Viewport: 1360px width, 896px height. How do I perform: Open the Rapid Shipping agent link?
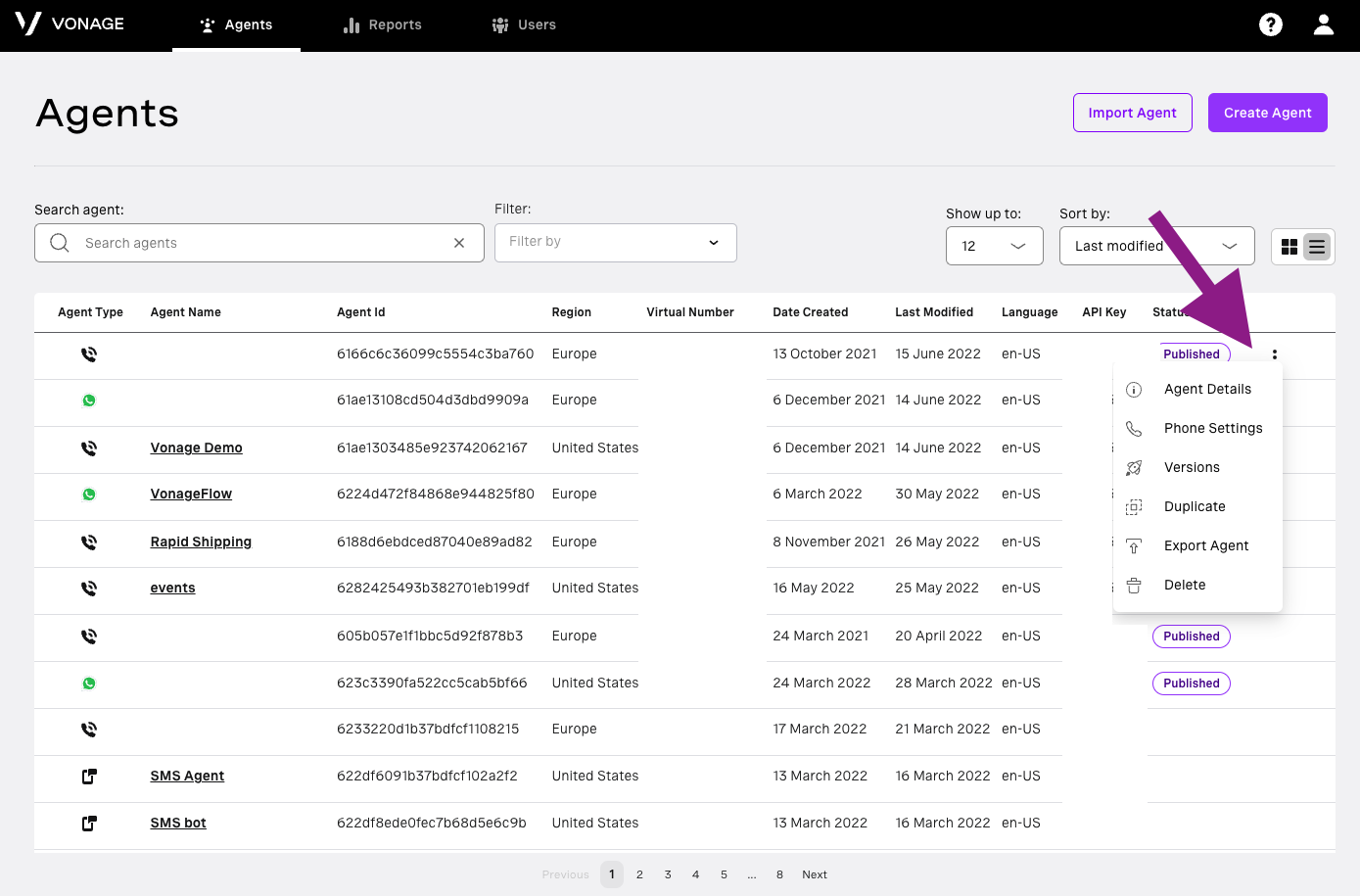201,542
